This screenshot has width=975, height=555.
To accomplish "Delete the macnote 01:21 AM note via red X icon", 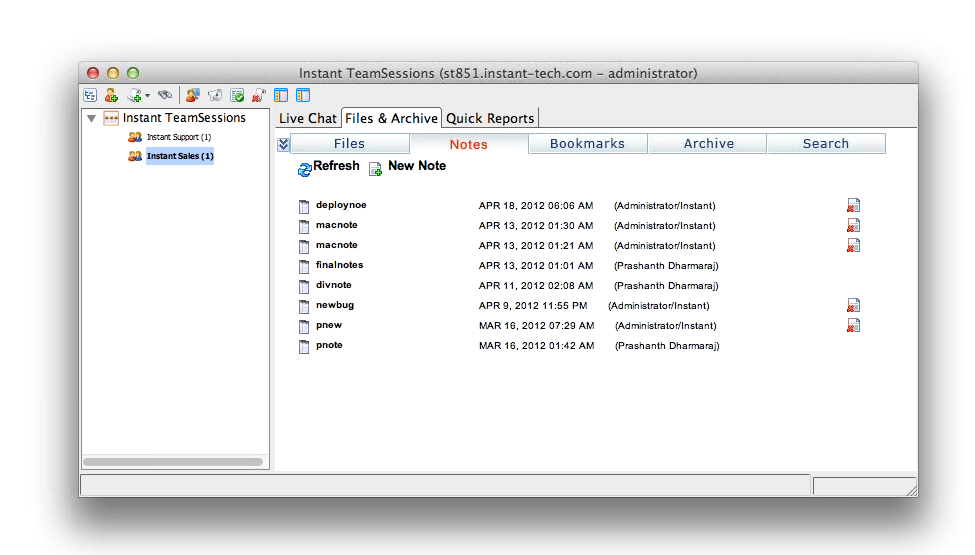I will pyautogui.click(x=853, y=245).
